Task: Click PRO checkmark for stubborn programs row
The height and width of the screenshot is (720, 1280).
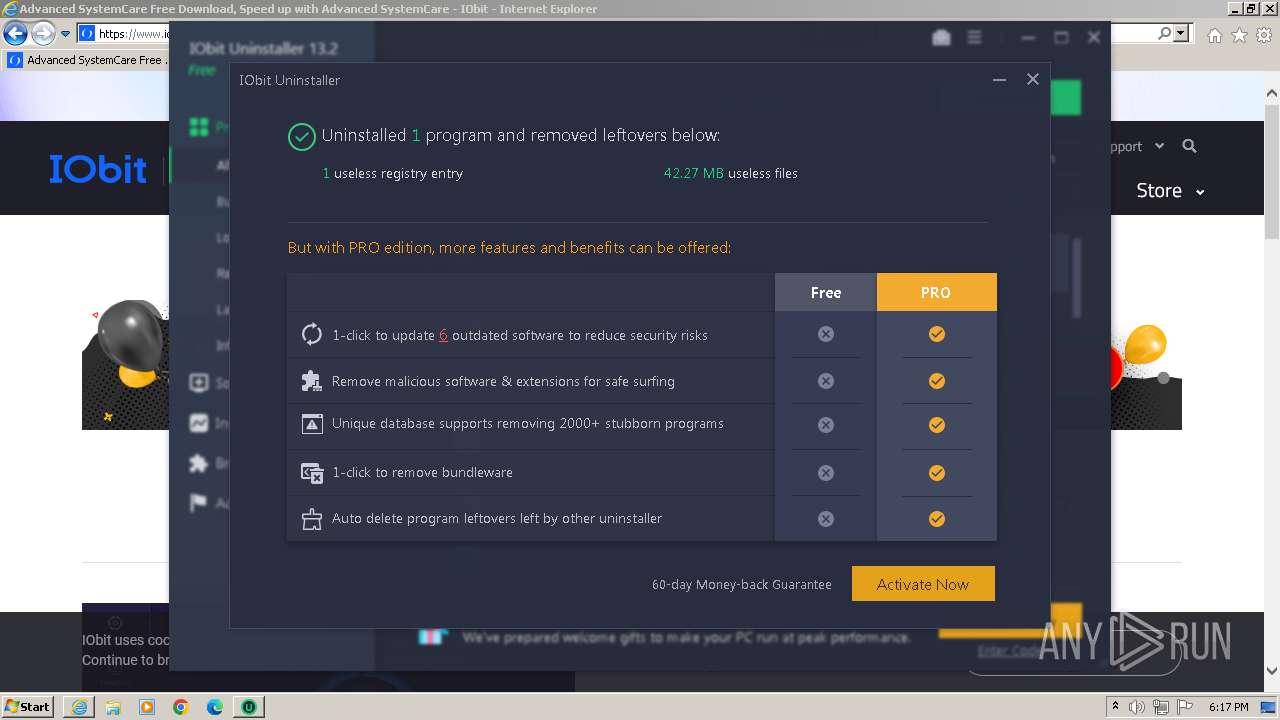Action: tap(937, 425)
